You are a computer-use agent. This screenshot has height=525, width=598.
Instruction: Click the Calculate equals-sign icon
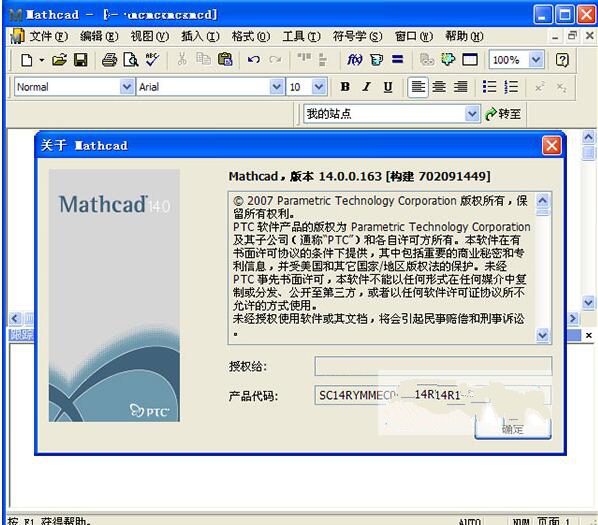coord(397,59)
